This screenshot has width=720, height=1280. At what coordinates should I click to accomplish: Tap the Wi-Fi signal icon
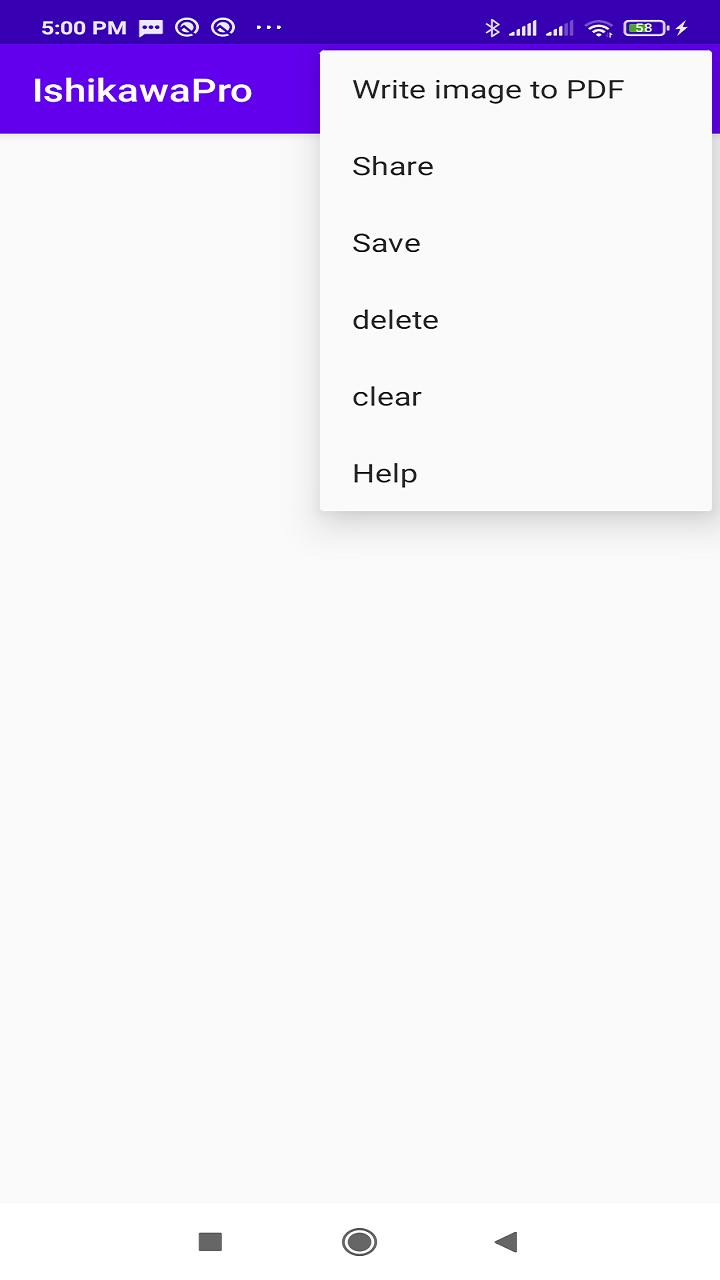(x=599, y=28)
